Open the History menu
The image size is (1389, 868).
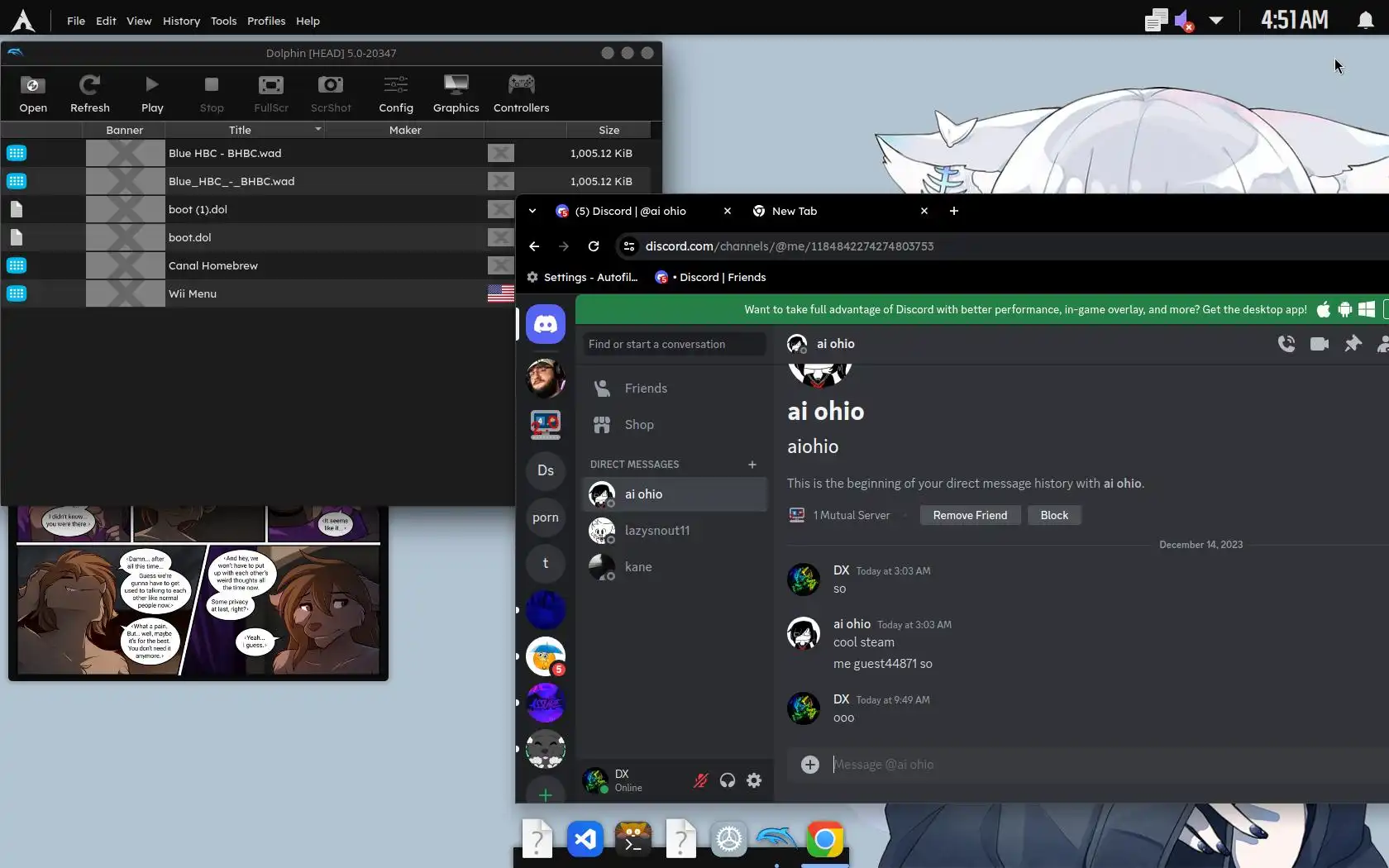click(181, 21)
